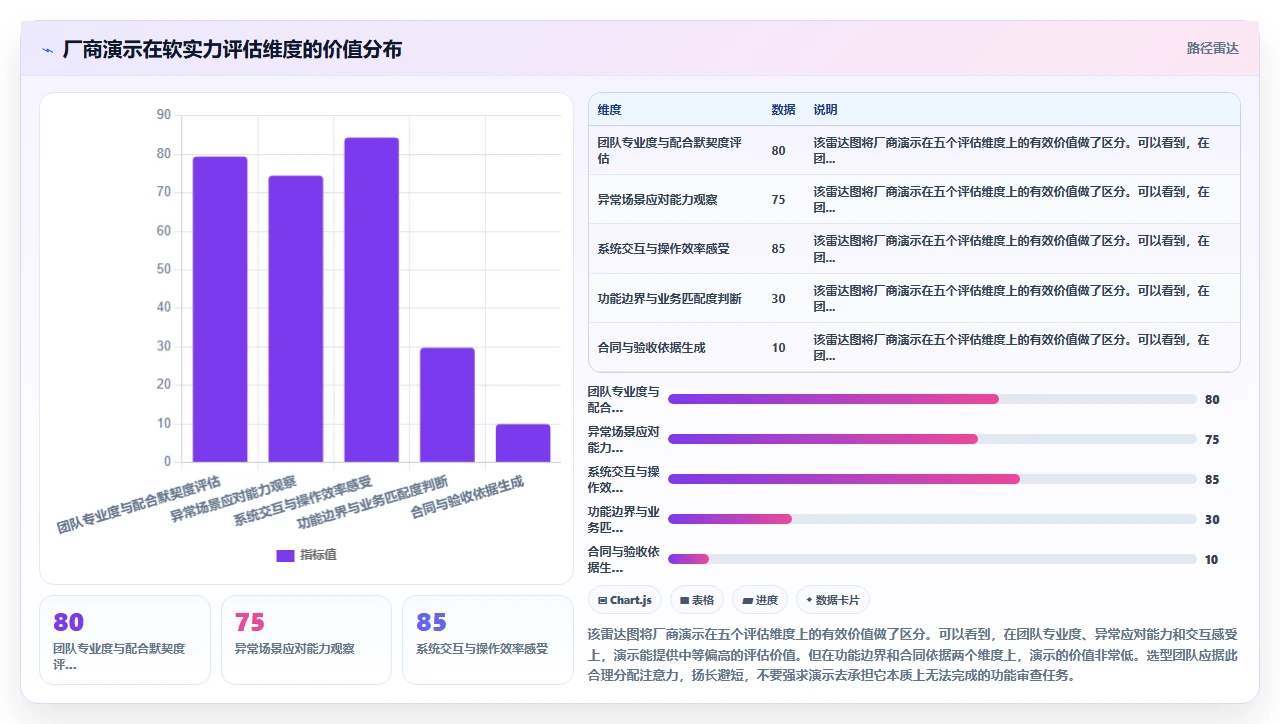Click the lightning icon beside the title

48,50
